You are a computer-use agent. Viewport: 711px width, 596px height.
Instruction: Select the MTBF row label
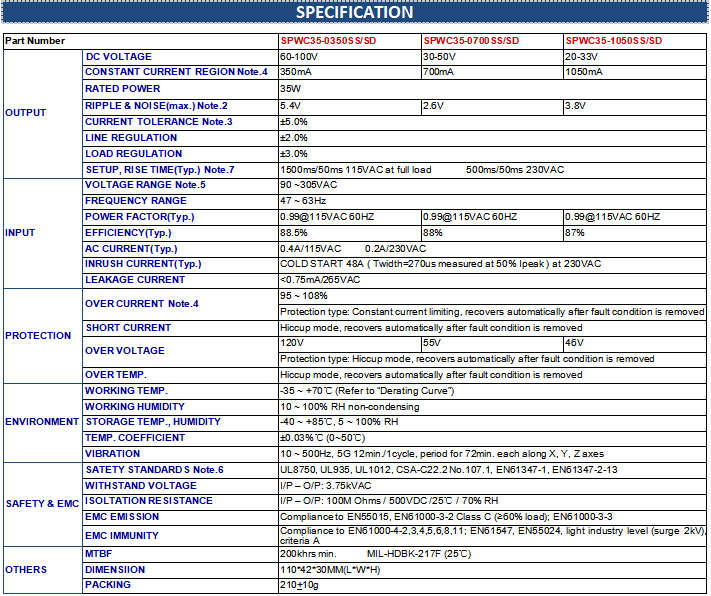(x=98, y=553)
